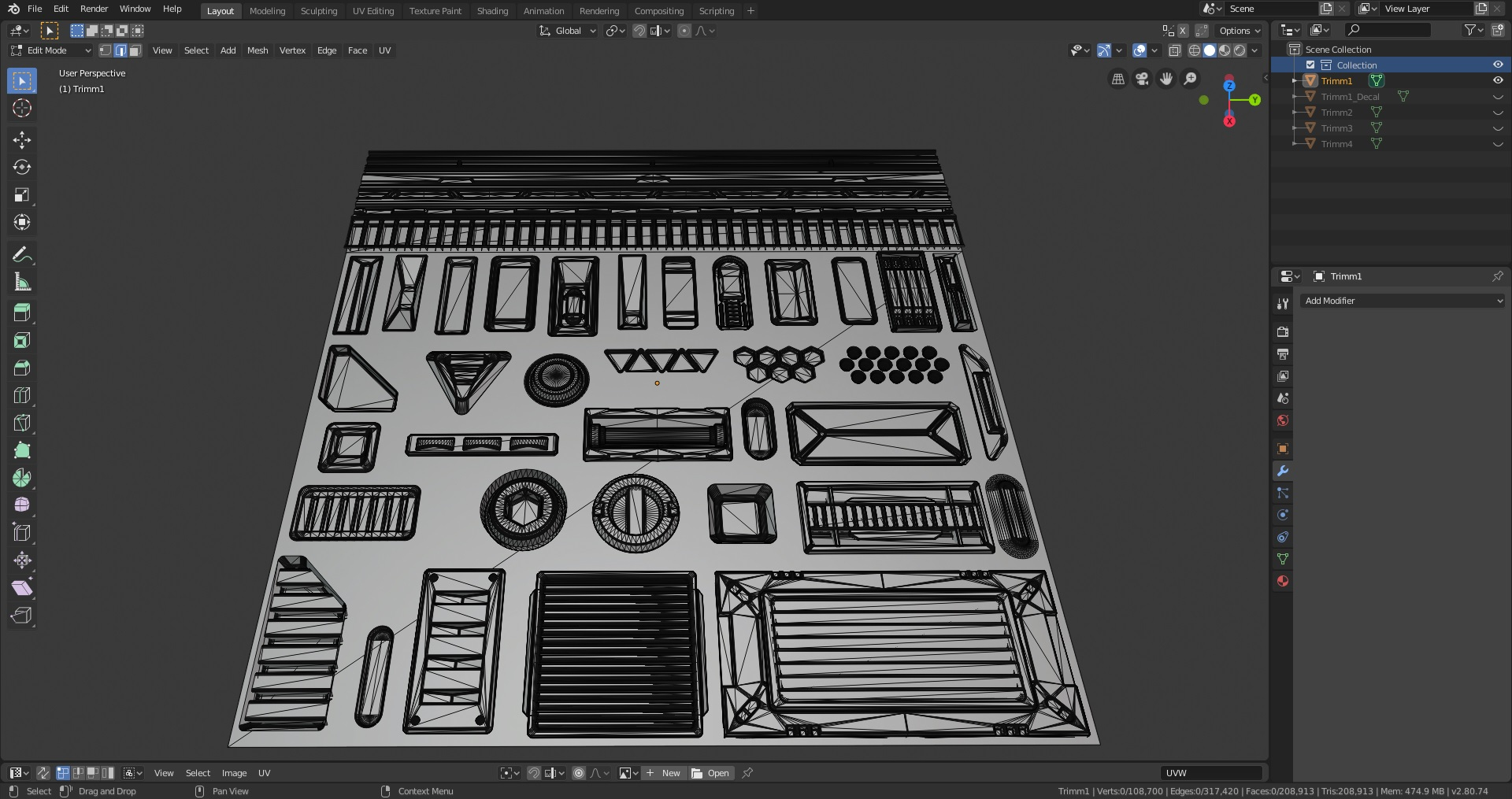Open the Mesh menu

pyautogui.click(x=258, y=50)
